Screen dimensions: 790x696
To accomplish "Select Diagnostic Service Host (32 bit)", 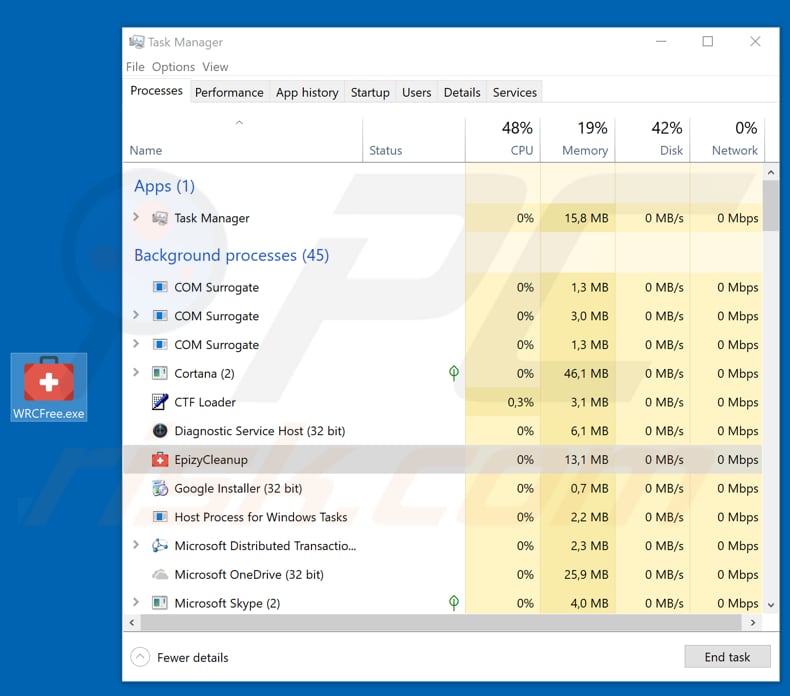I will (259, 431).
